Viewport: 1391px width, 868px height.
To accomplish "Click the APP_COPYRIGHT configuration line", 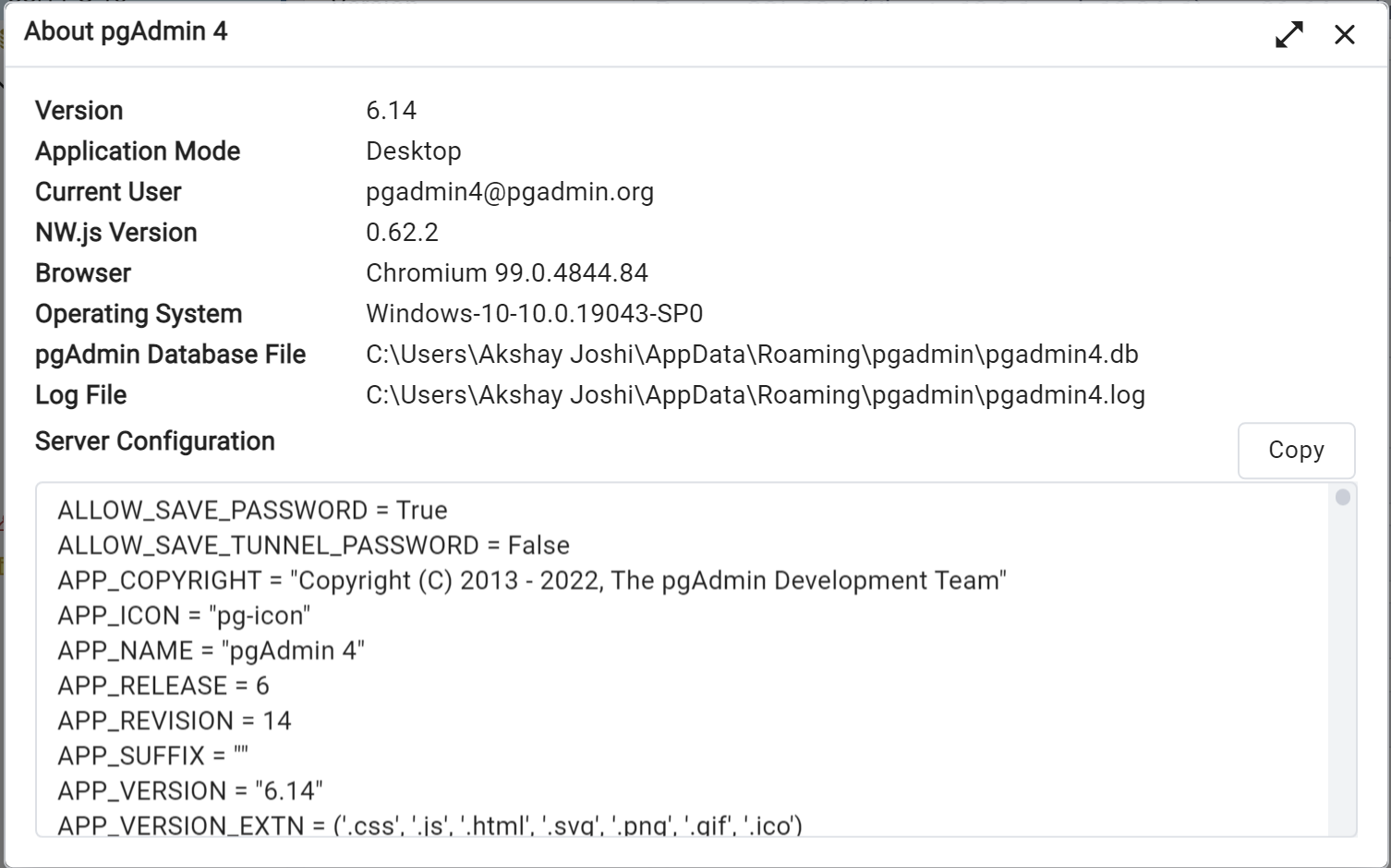I will point(531,581).
